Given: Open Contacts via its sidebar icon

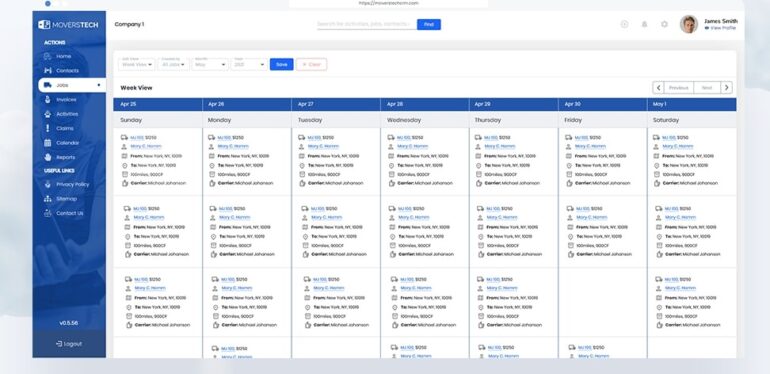Looking at the screenshot, I should coord(48,71).
